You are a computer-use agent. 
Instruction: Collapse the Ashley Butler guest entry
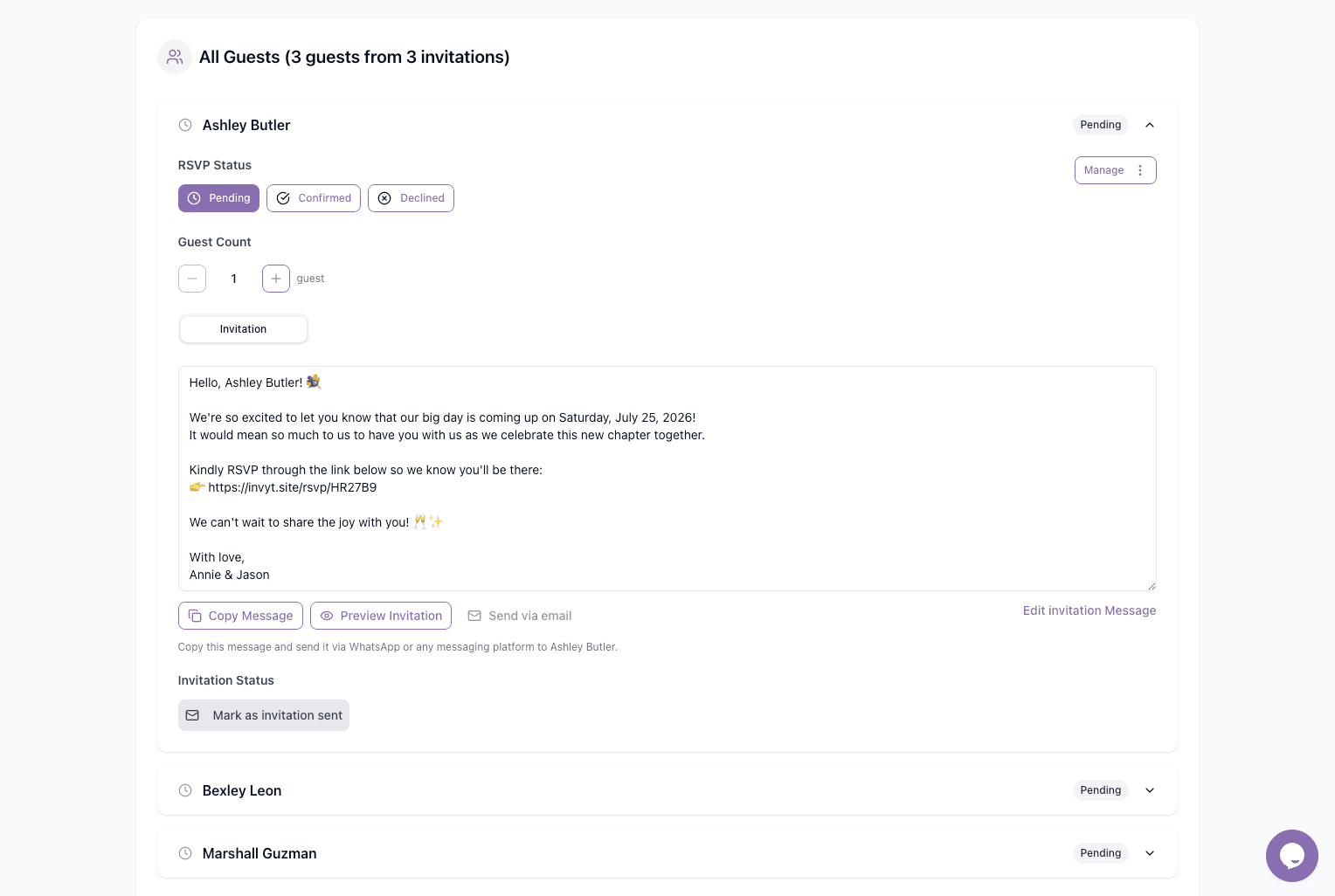pos(1150,125)
